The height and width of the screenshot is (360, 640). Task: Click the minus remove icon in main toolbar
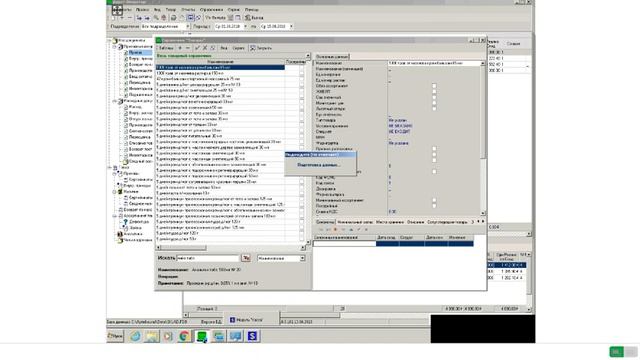(129, 18)
